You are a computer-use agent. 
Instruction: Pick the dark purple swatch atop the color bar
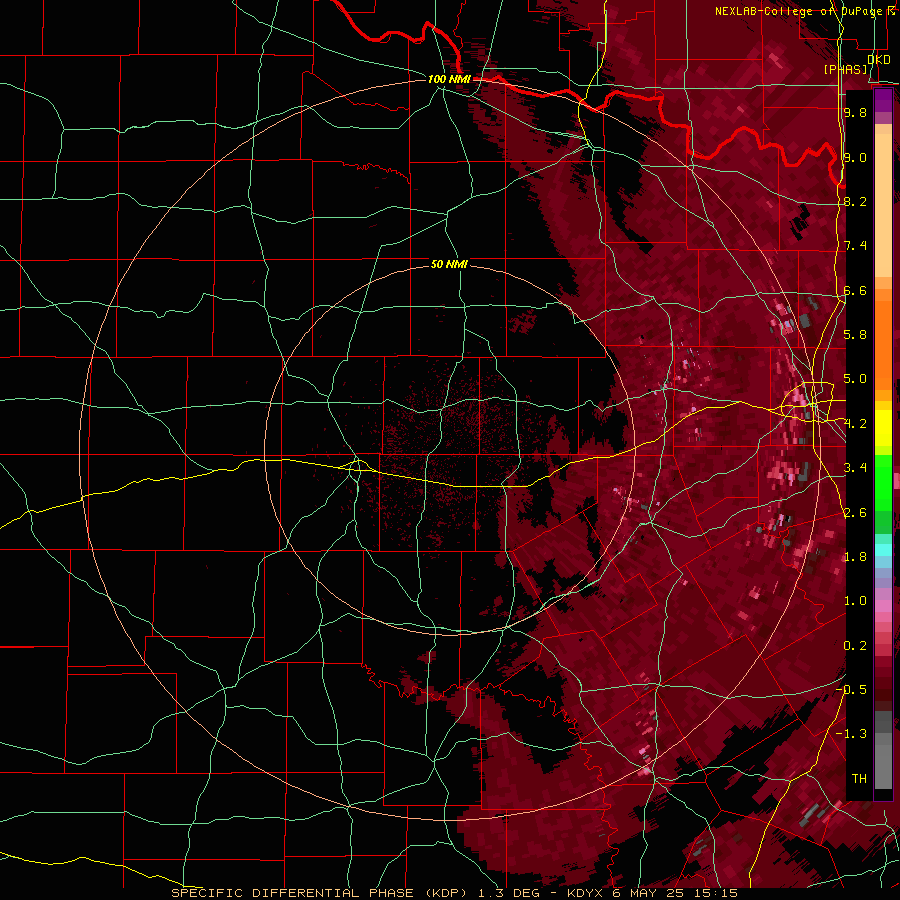pos(883,100)
